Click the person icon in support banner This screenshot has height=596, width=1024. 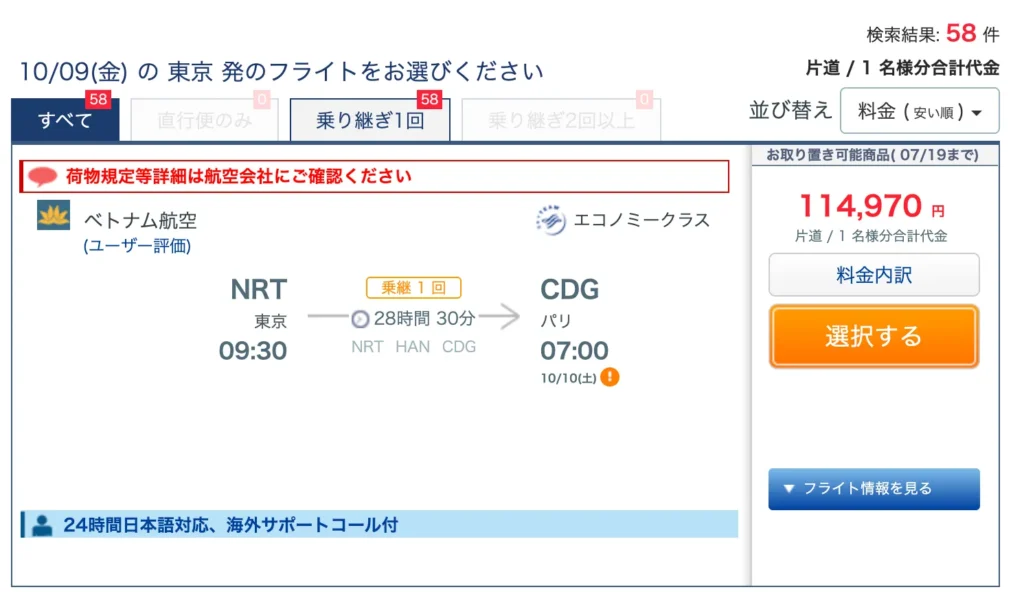point(42,525)
